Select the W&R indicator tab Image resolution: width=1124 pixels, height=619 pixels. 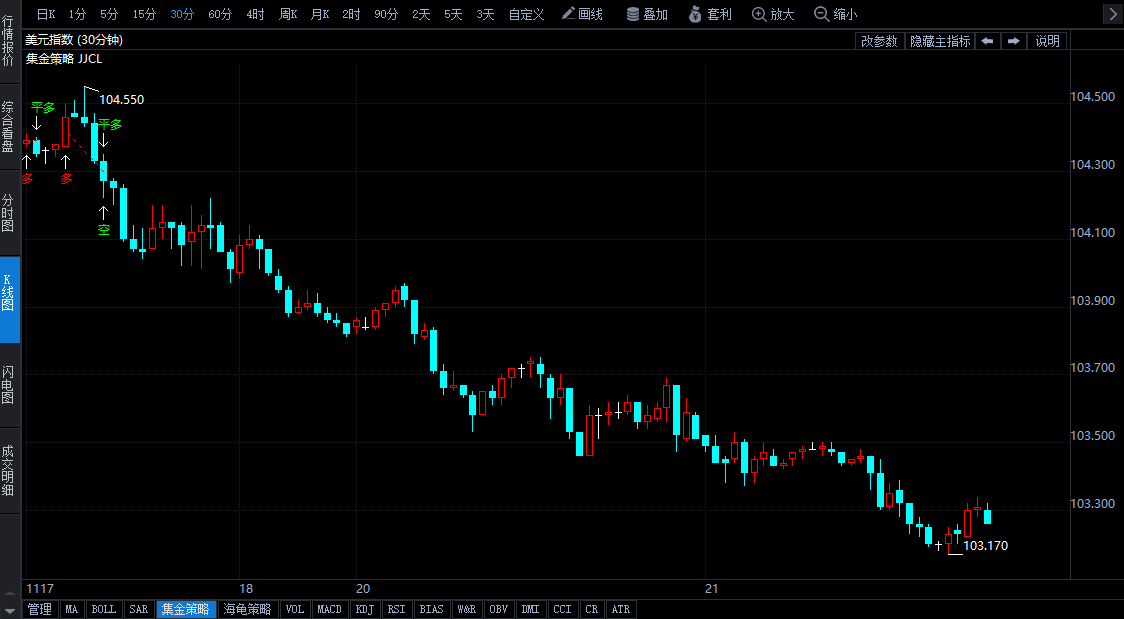[x=467, y=609]
